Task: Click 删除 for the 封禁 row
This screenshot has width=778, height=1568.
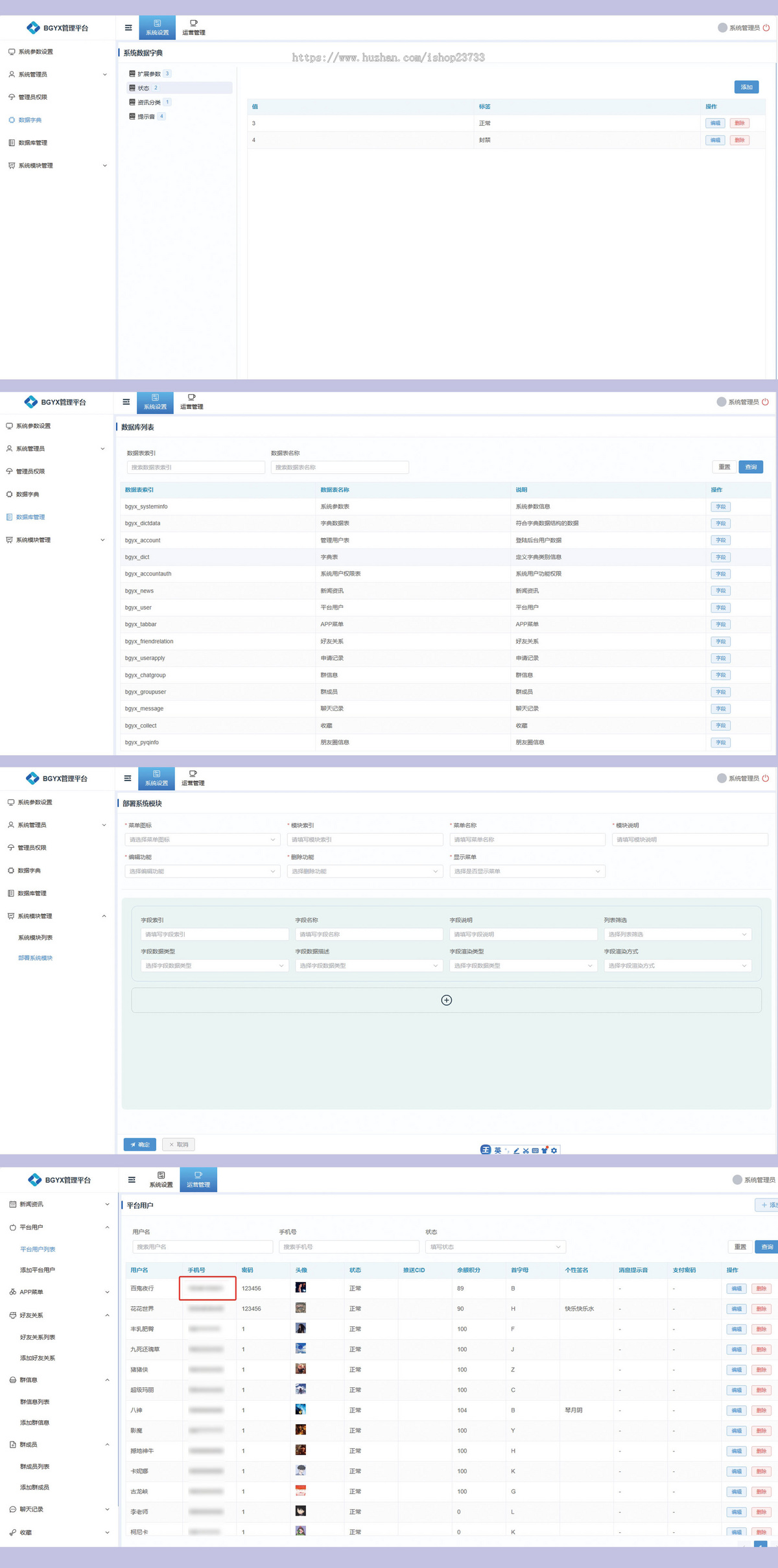Action: pyautogui.click(x=740, y=140)
